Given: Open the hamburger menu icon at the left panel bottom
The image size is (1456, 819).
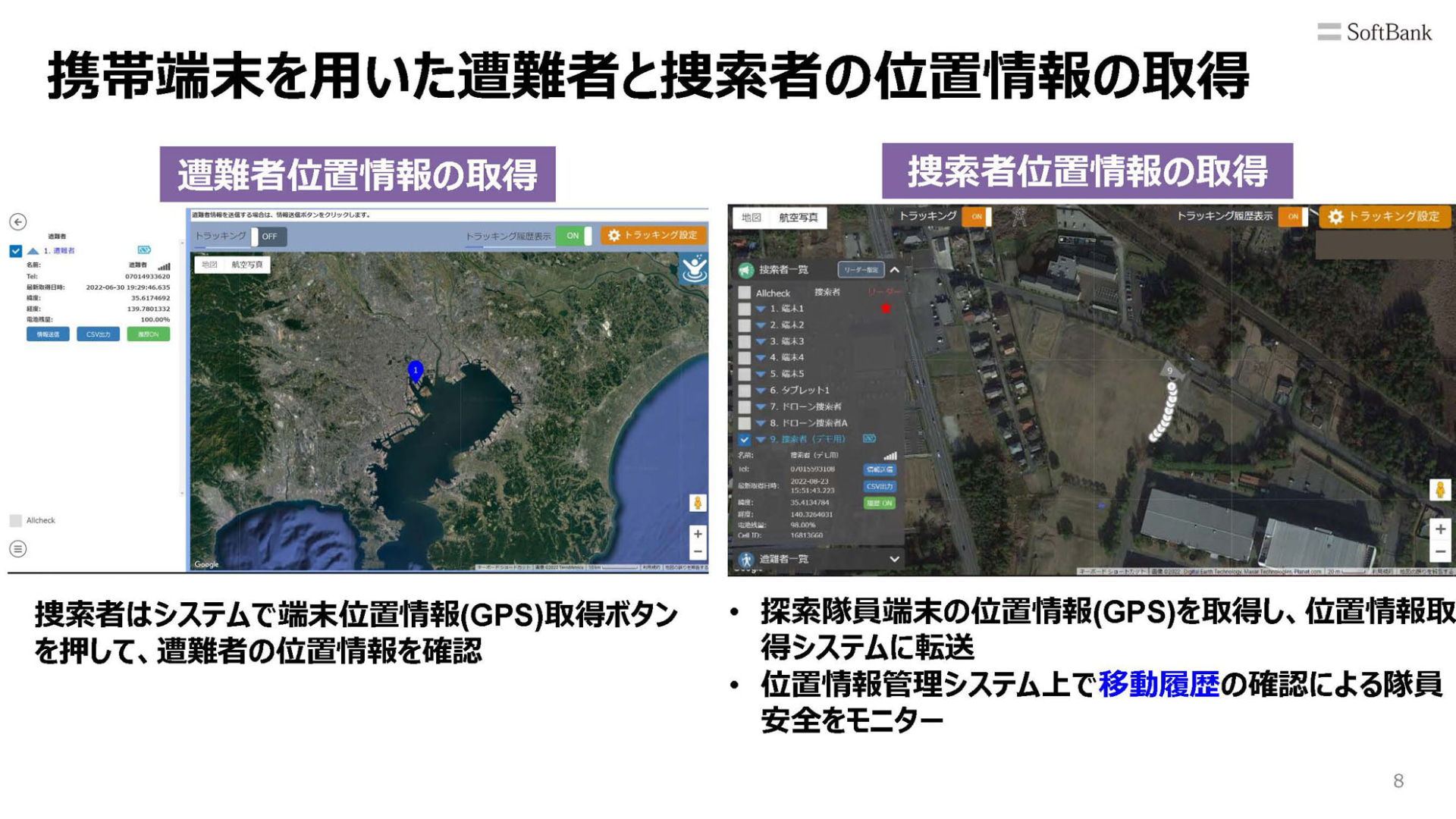Looking at the screenshot, I should pos(18,548).
